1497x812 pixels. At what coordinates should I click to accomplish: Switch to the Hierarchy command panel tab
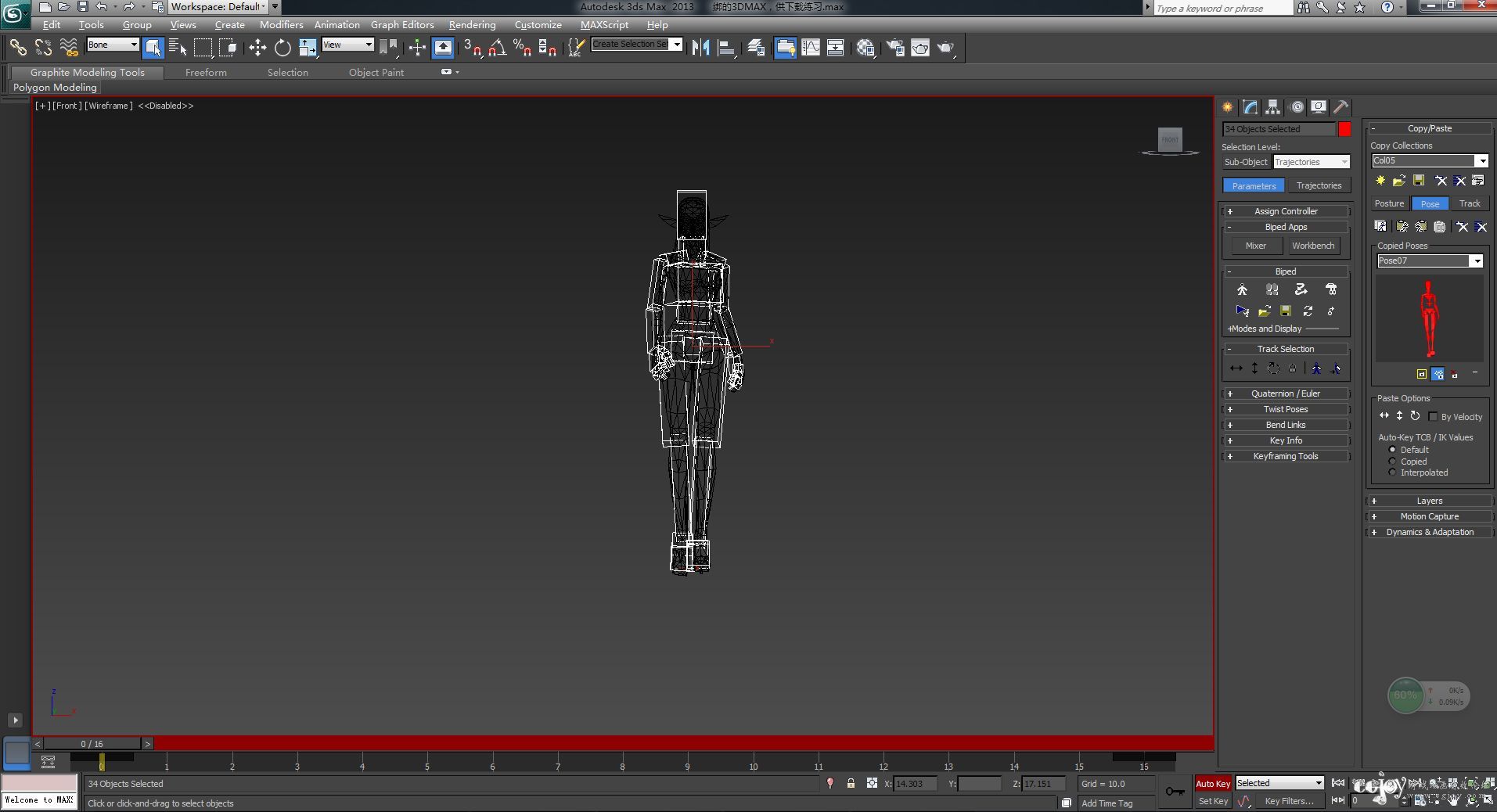tap(1273, 107)
